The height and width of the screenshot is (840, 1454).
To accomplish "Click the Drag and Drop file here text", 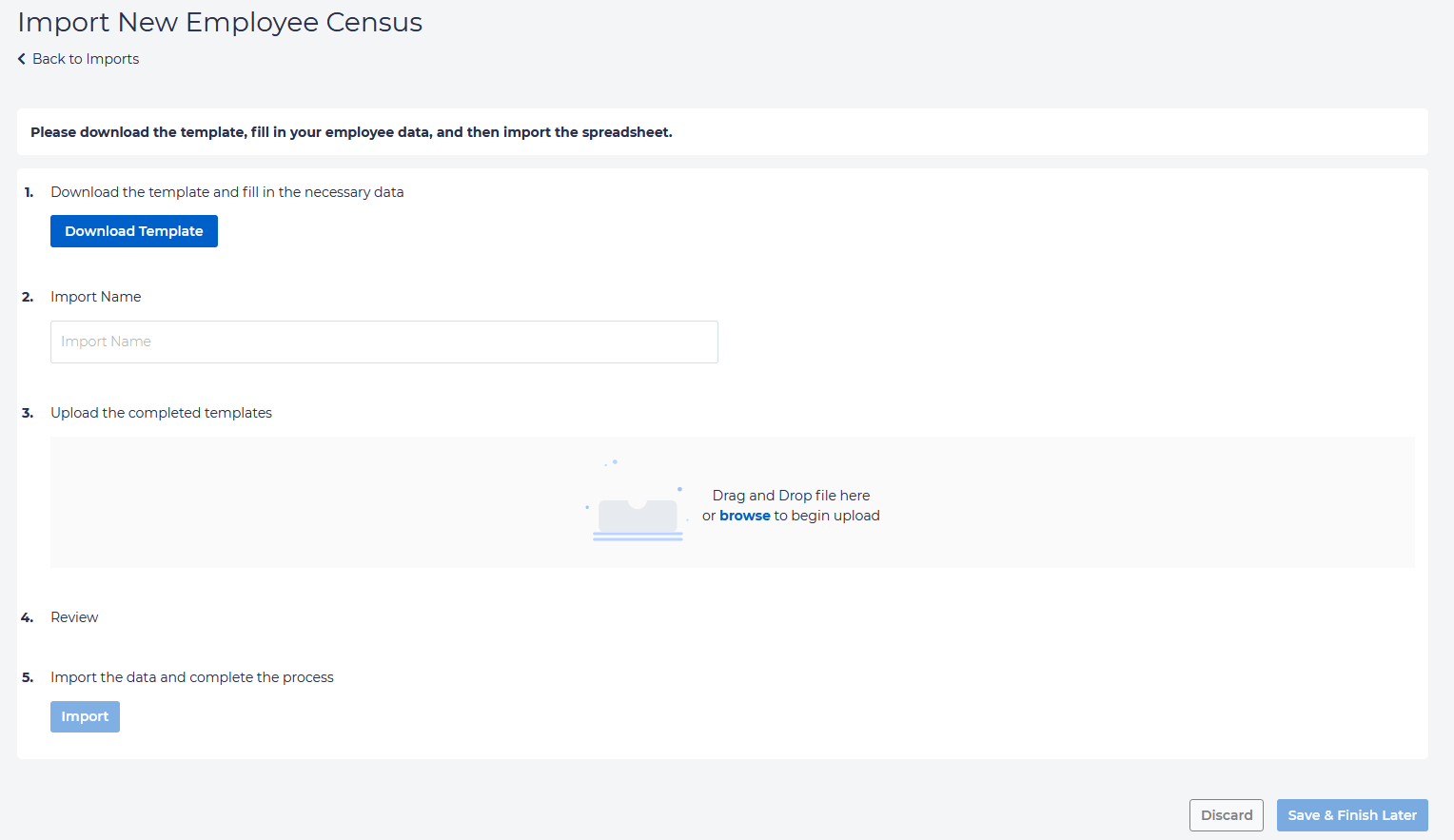I will [x=791, y=496].
